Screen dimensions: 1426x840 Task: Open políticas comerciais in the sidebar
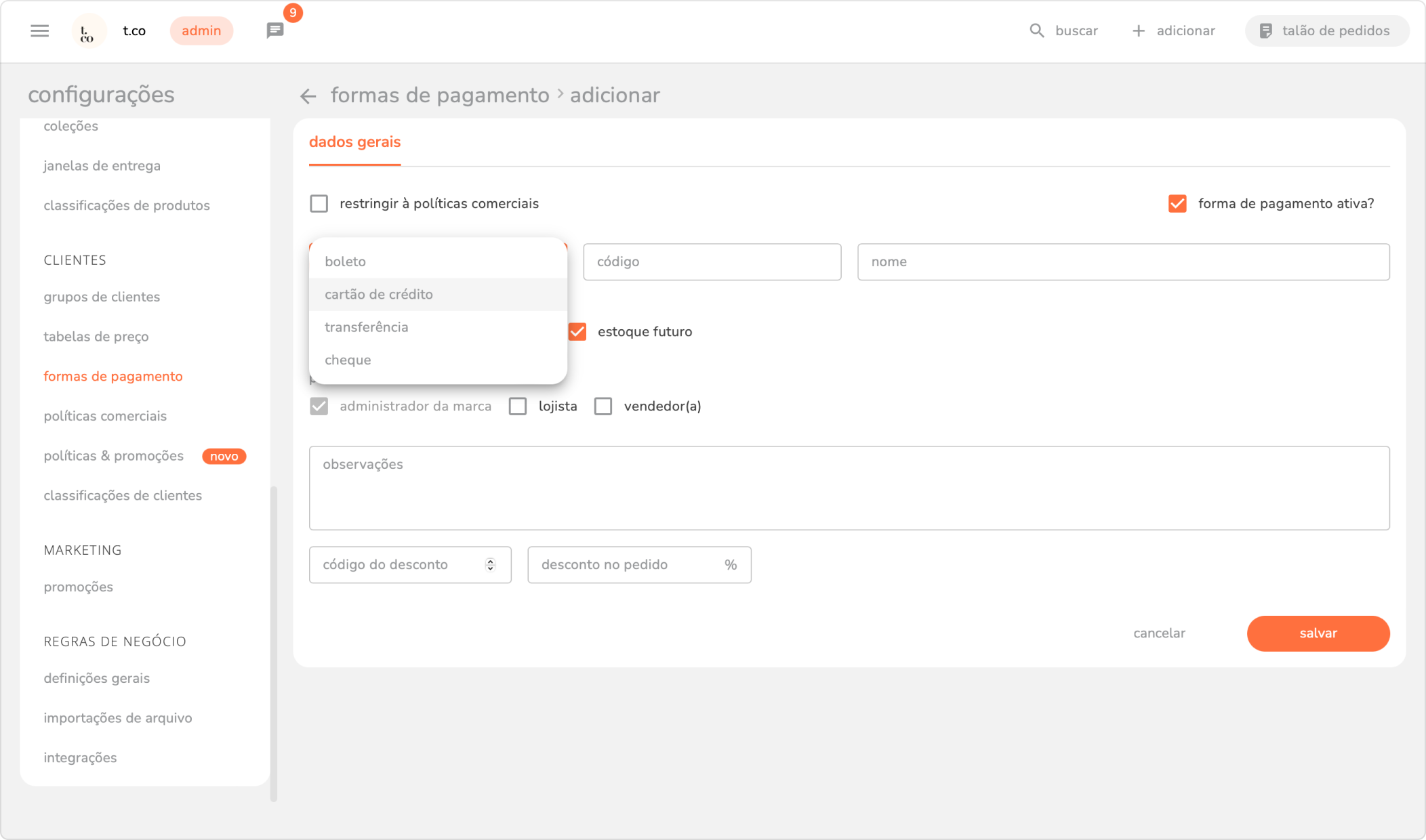[105, 416]
